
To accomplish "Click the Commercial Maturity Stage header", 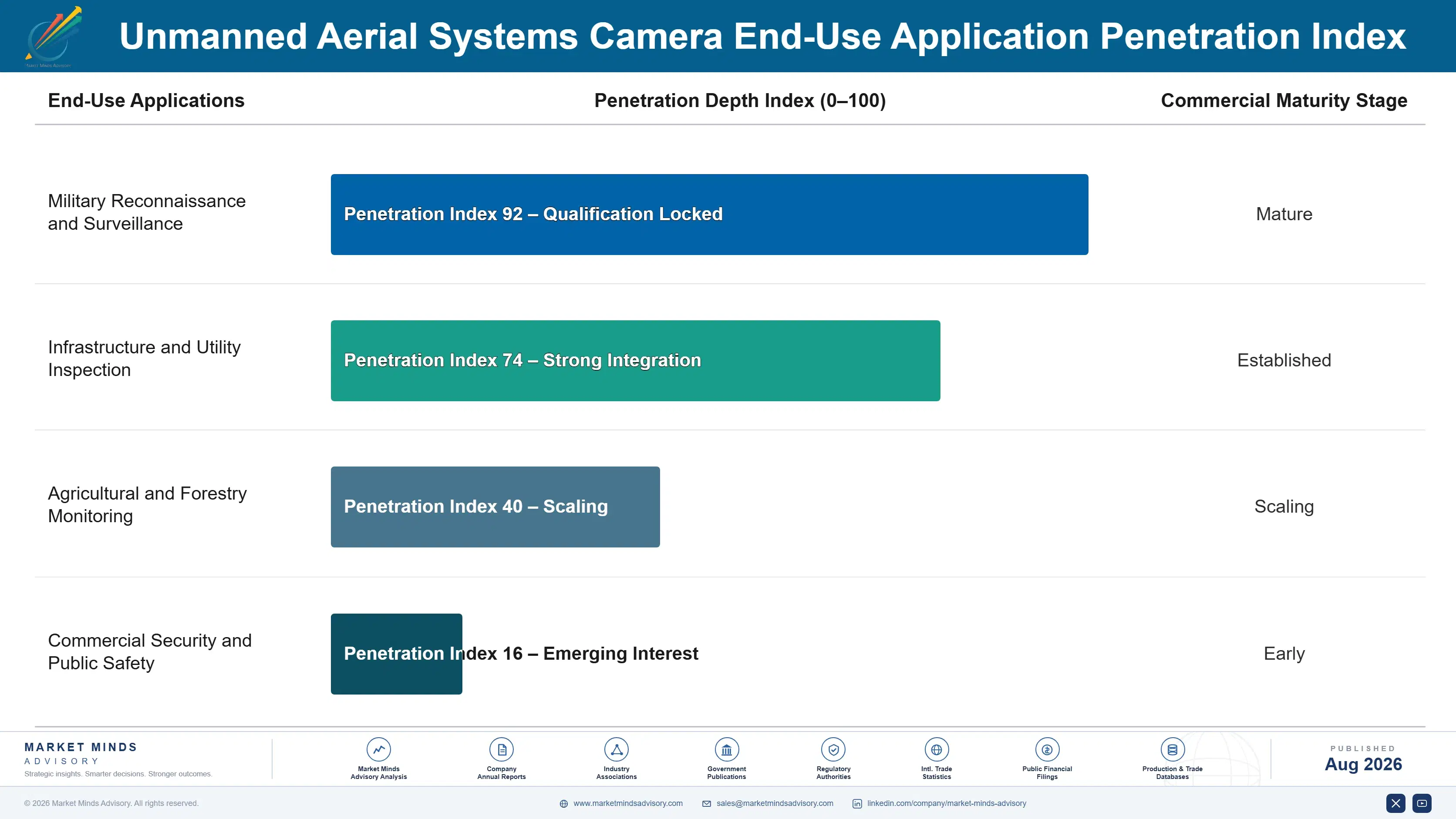I will (1284, 101).
